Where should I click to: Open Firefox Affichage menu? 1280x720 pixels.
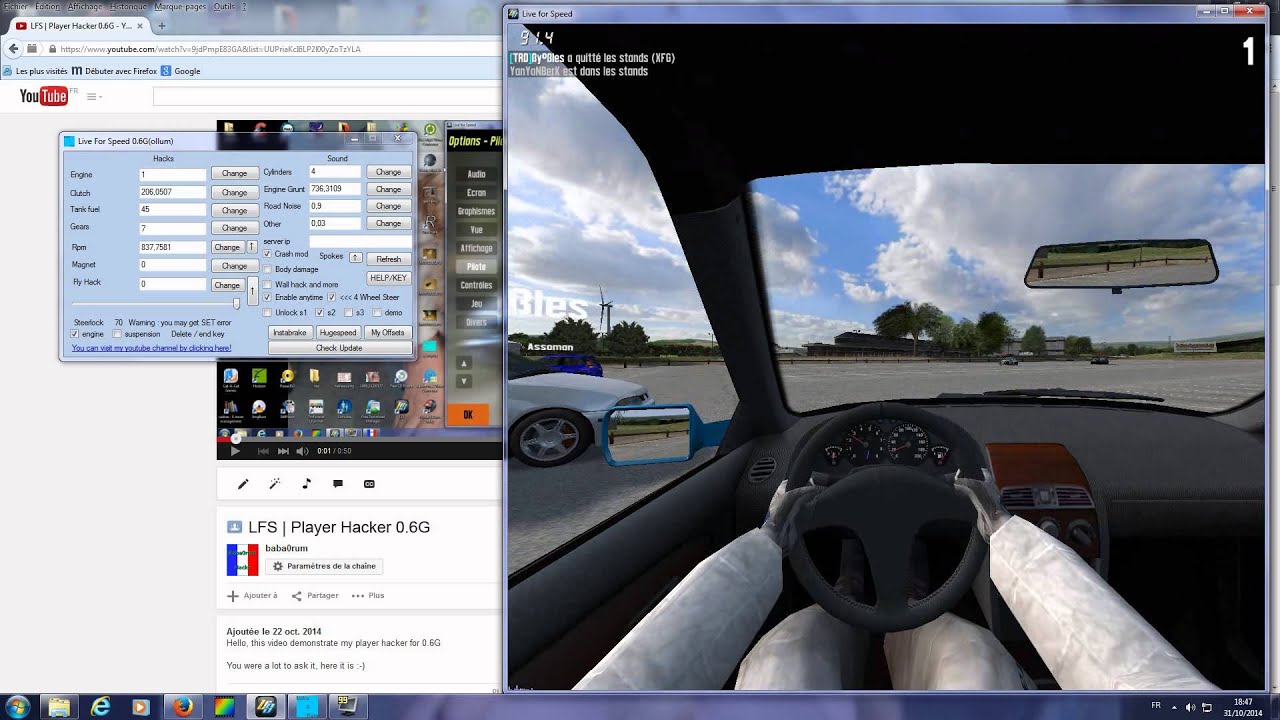85,6
